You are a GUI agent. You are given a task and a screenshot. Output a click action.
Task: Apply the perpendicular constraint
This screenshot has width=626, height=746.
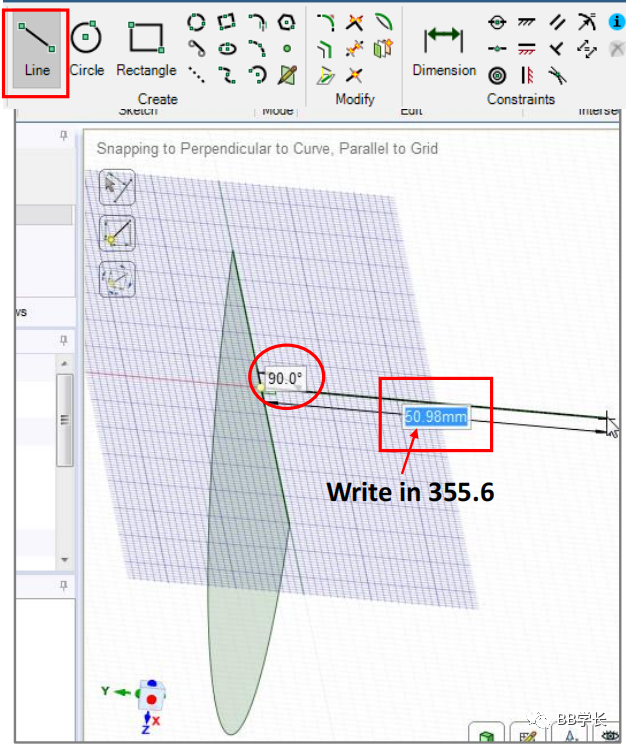click(x=557, y=49)
